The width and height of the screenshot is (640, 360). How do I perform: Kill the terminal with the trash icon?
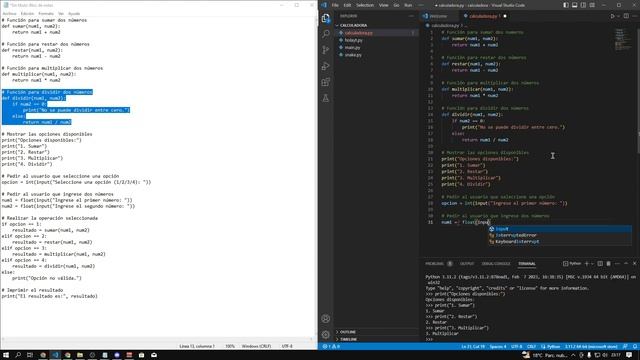609,264
